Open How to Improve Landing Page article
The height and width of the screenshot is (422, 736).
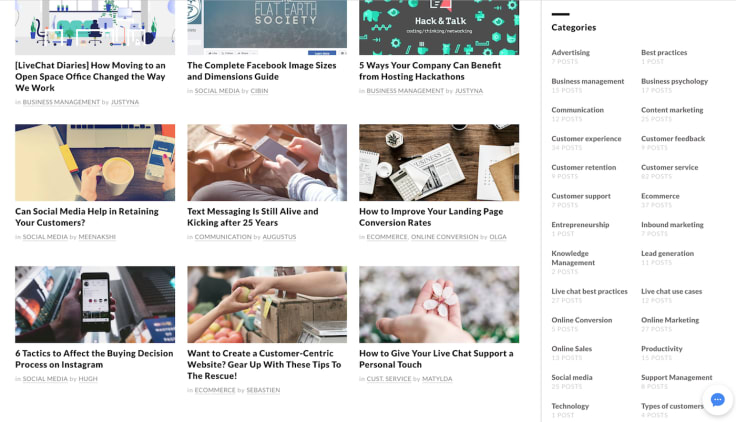[x=431, y=217]
